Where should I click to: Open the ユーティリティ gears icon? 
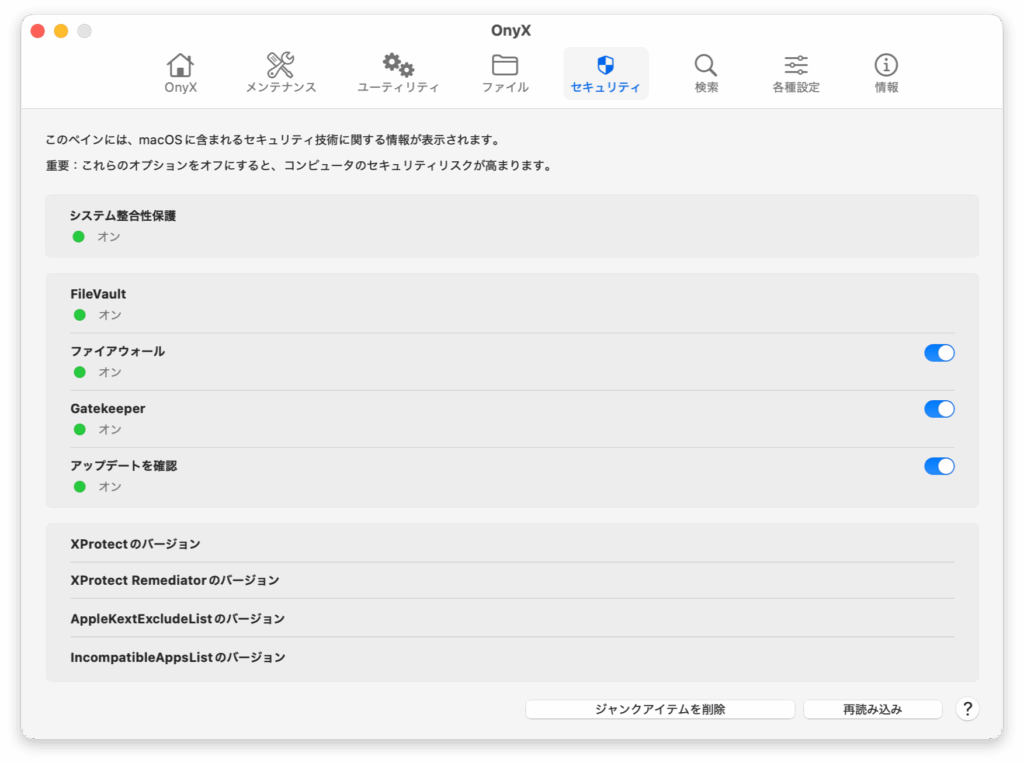tap(398, 66)
